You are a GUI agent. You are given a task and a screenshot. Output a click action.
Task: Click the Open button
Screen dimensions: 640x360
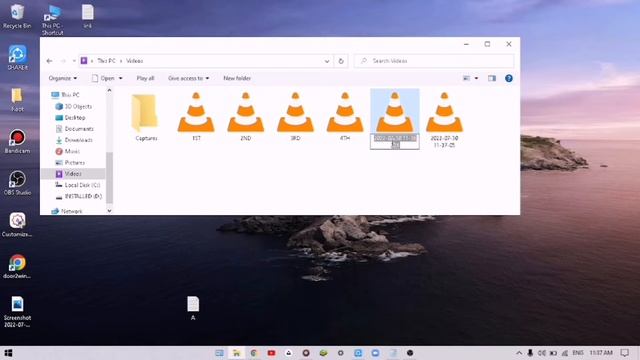(x=104, y=78)
